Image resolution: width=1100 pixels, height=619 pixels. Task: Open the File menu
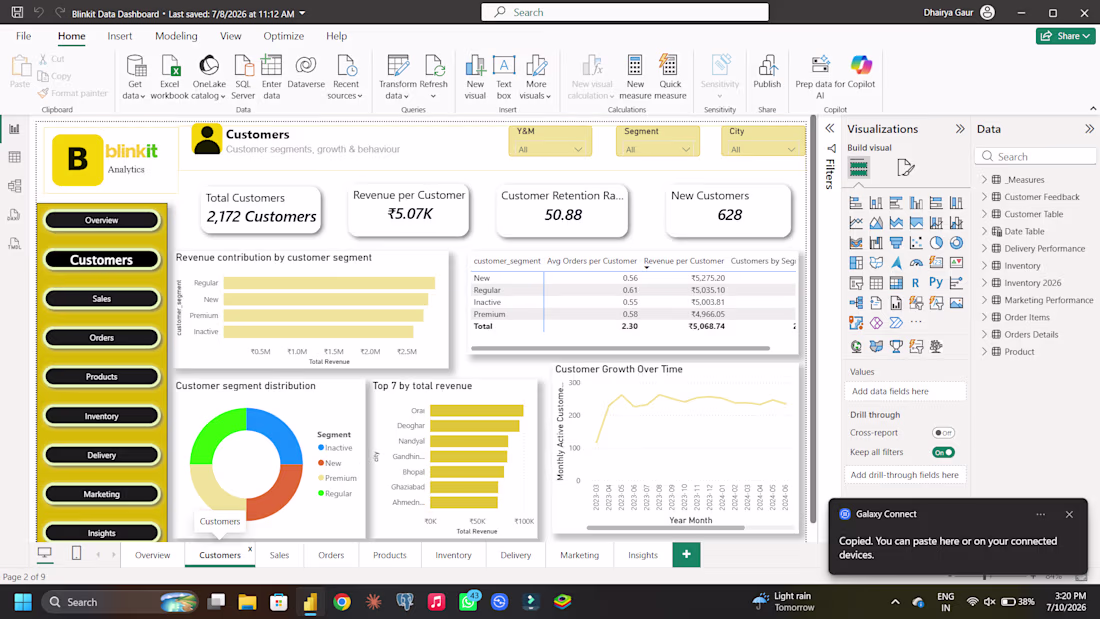coord(23,36)
